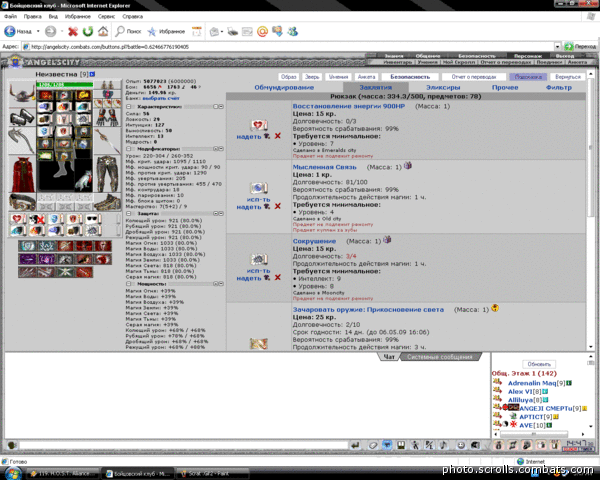Click the Вернуться button
Screen dimensions: 600x480
click(x=568, y=77)
